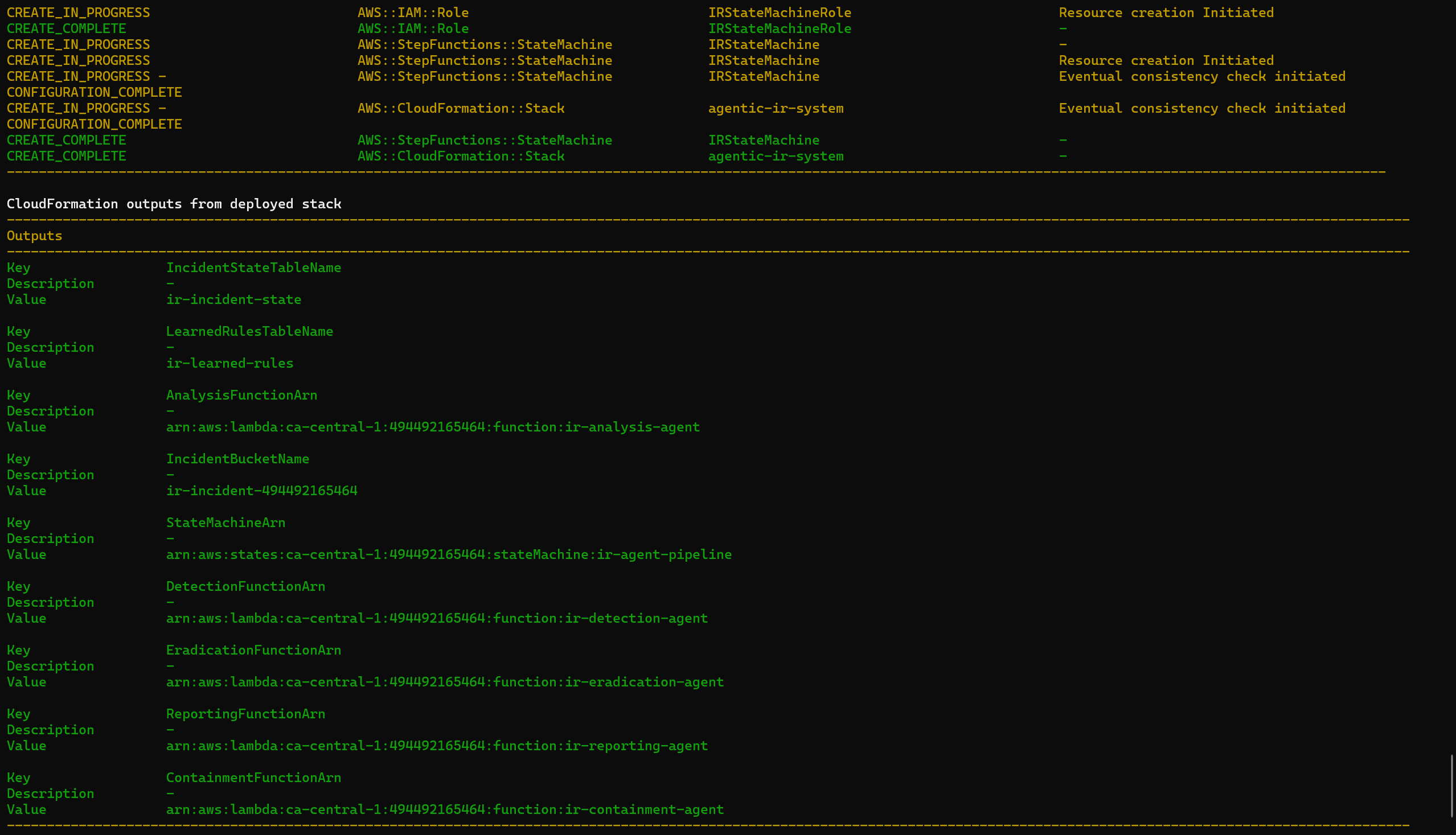Click CREATE_COMPLETE status in CloudFormation Stack row
Screen dimensions: 1456x835
tap(67, 156)
